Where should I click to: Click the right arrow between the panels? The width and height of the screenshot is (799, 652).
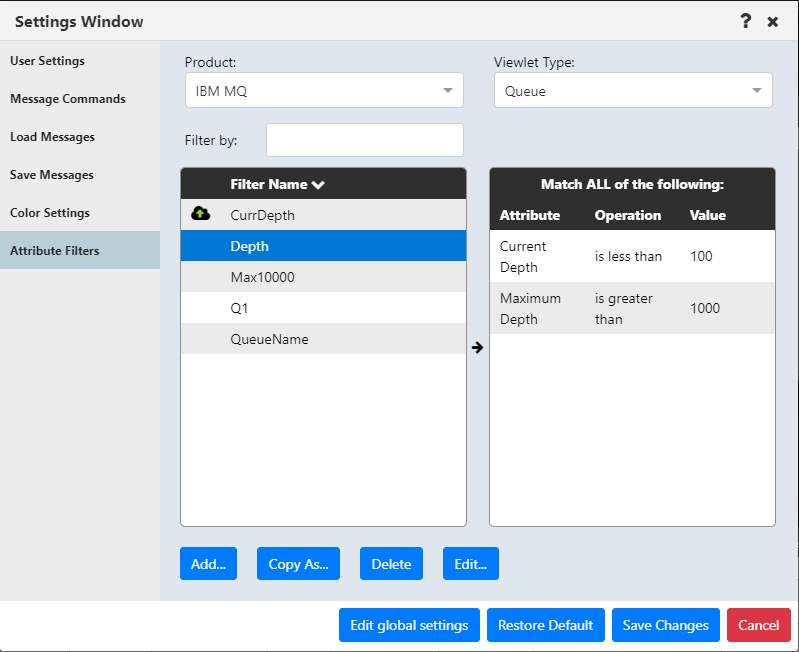point(477,347)
